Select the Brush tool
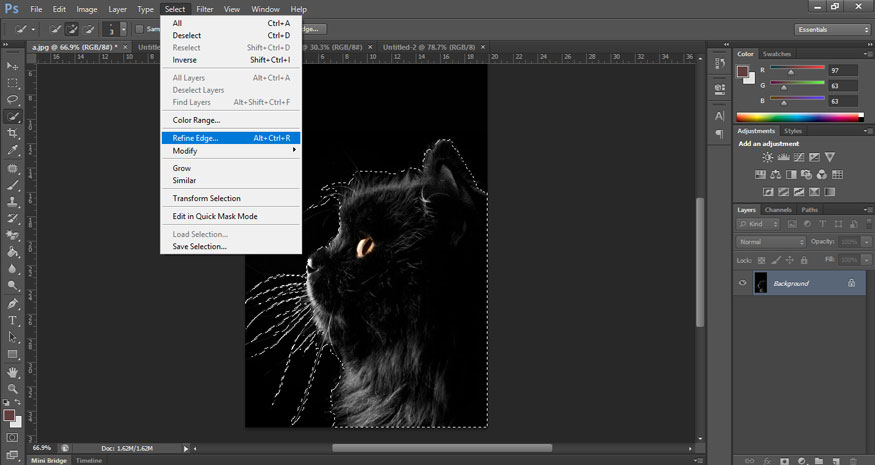 click(x=12, y=185)
